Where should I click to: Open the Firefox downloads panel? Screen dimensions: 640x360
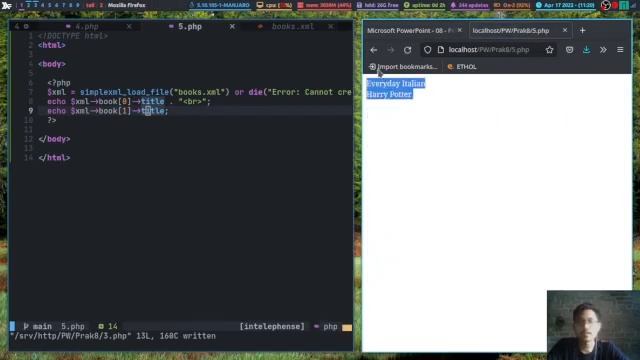587,50
